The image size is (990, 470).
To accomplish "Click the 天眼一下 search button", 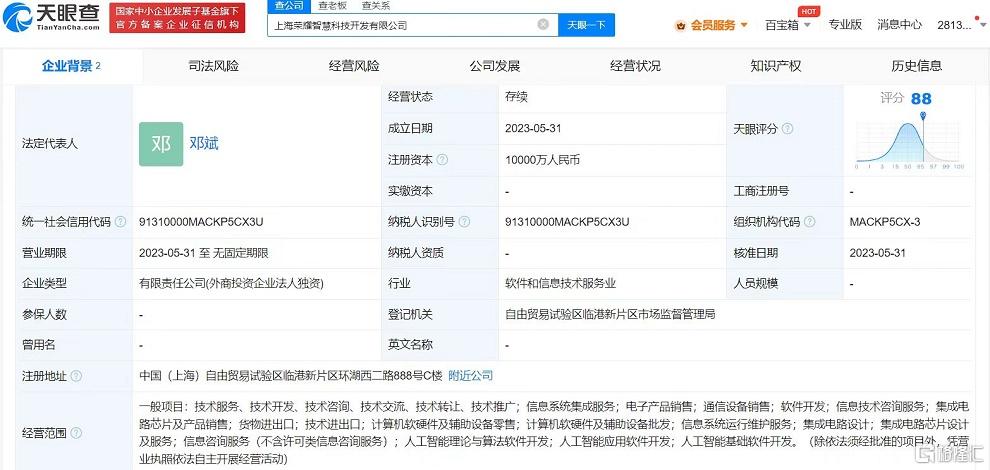I will coord(587,25).
